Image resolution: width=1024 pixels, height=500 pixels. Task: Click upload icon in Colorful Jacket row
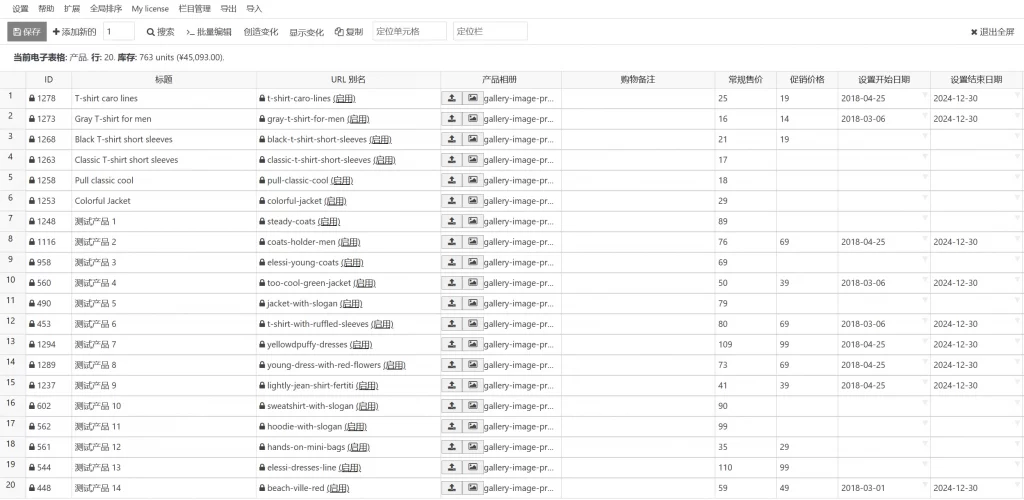tap(451, 201)
